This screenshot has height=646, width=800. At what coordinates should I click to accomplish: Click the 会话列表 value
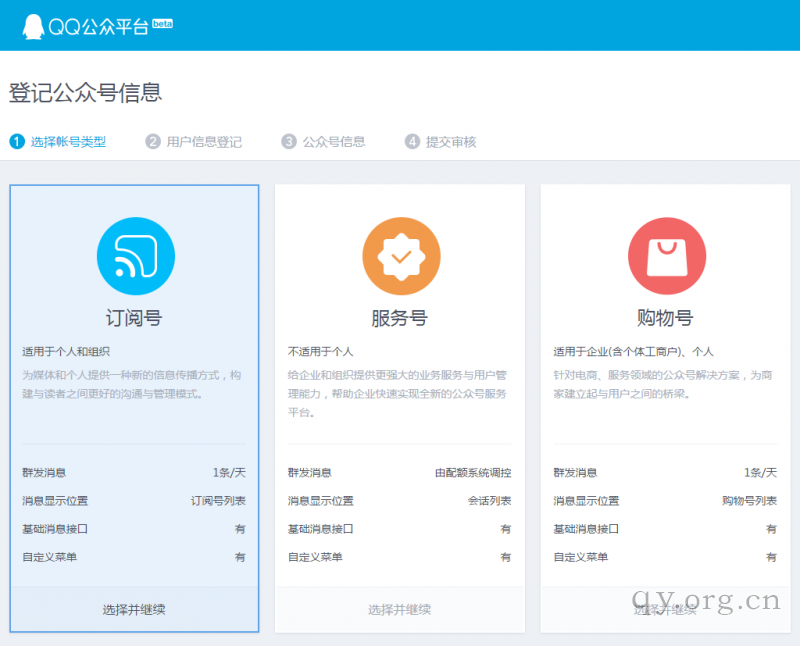pos(489,501)
